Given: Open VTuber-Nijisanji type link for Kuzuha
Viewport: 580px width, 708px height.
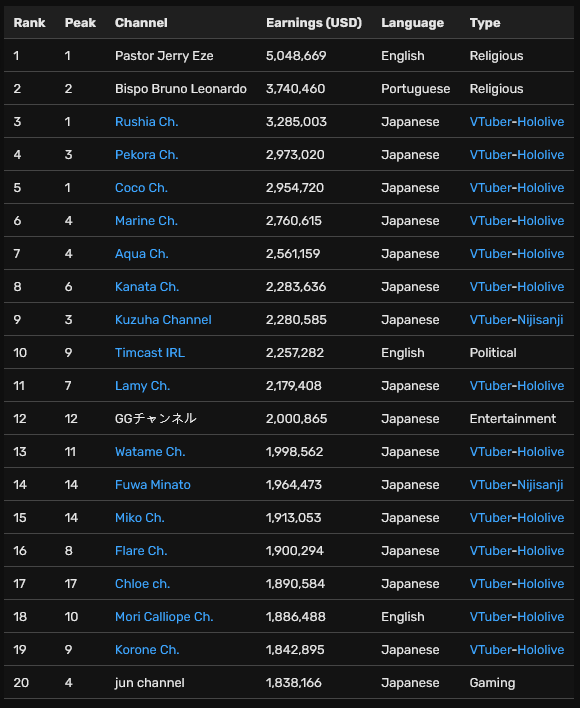Looking at the screenshot, I should click(516, 320).
